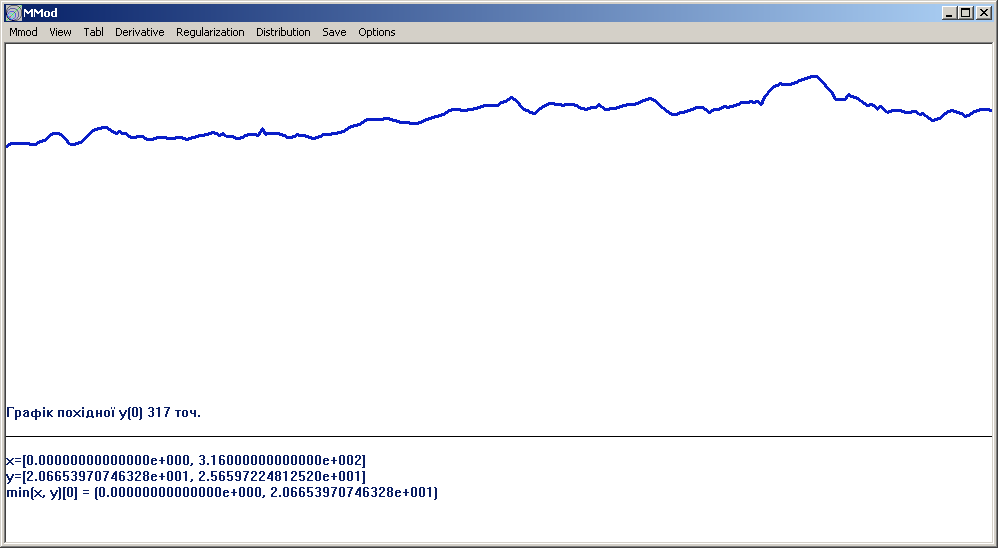Open the Options menu

[x=377, y=32]
